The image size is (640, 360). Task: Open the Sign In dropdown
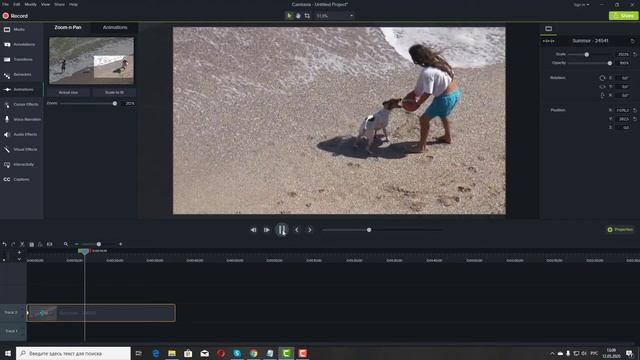point(581,4)
